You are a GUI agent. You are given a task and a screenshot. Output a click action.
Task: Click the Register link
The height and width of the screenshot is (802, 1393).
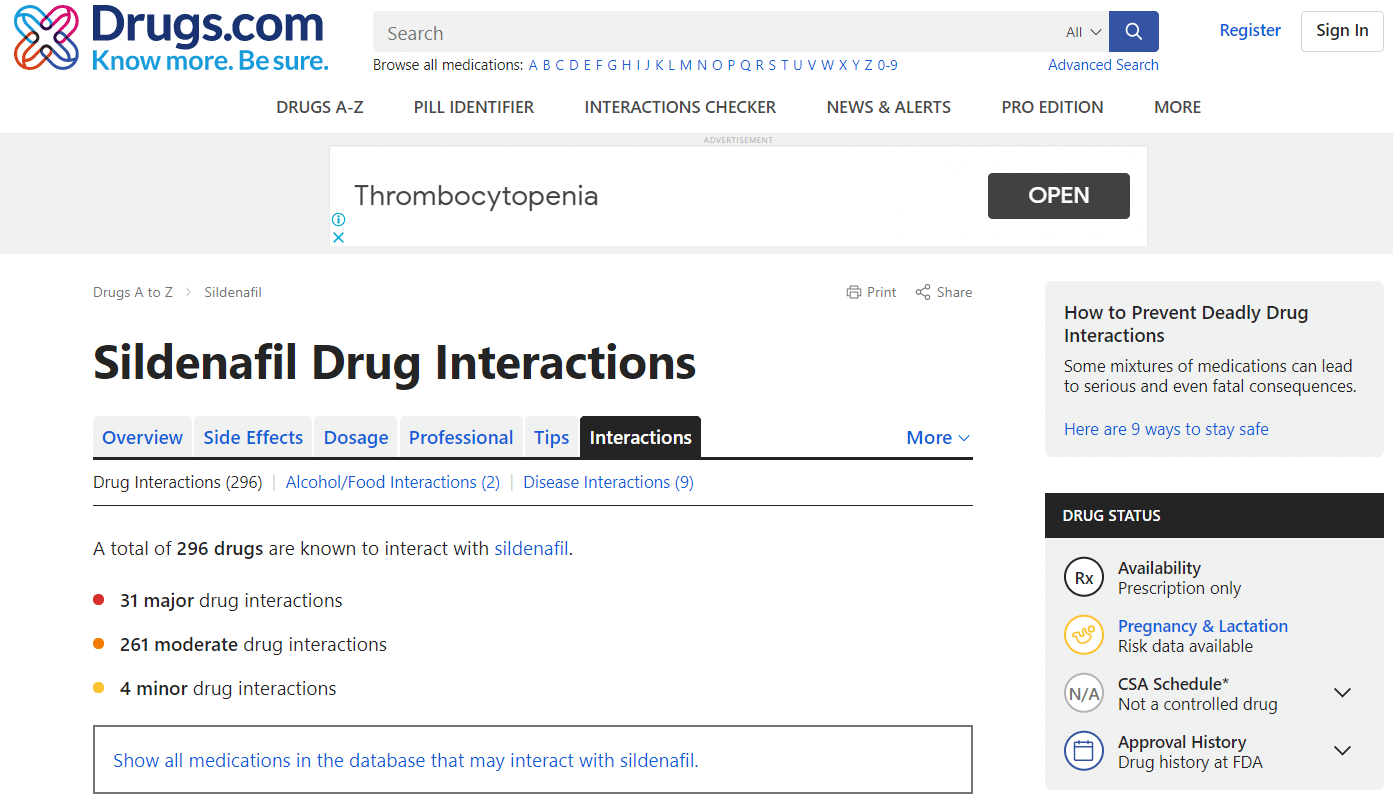[1250, 30]
